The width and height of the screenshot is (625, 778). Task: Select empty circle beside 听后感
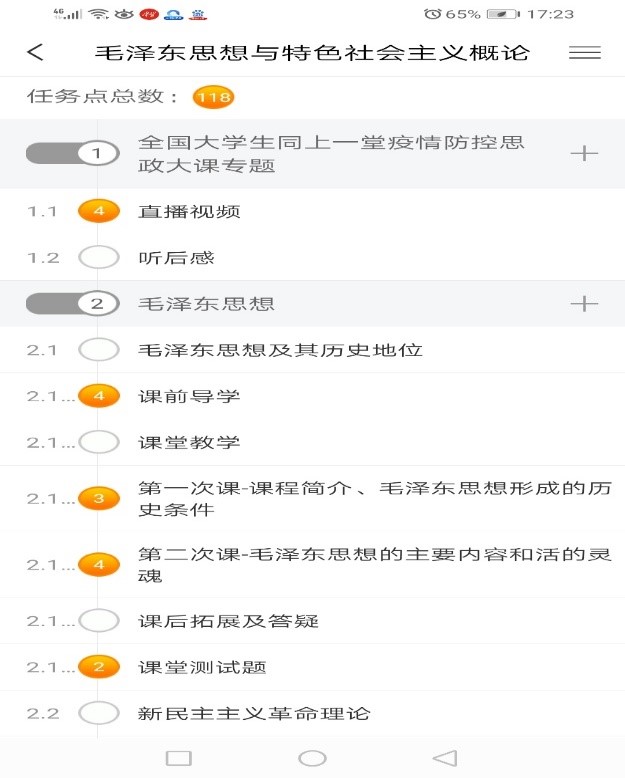click(99, 257)
